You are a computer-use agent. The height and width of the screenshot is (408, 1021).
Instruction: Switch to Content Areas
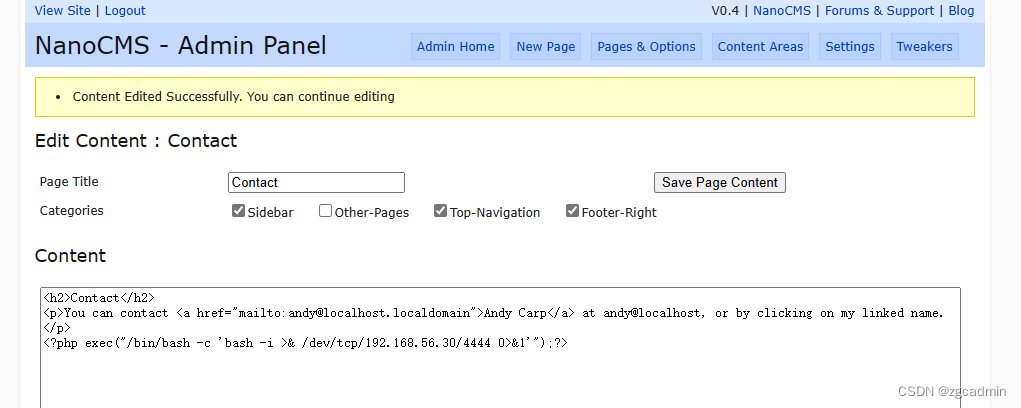(x=761, y=47)
